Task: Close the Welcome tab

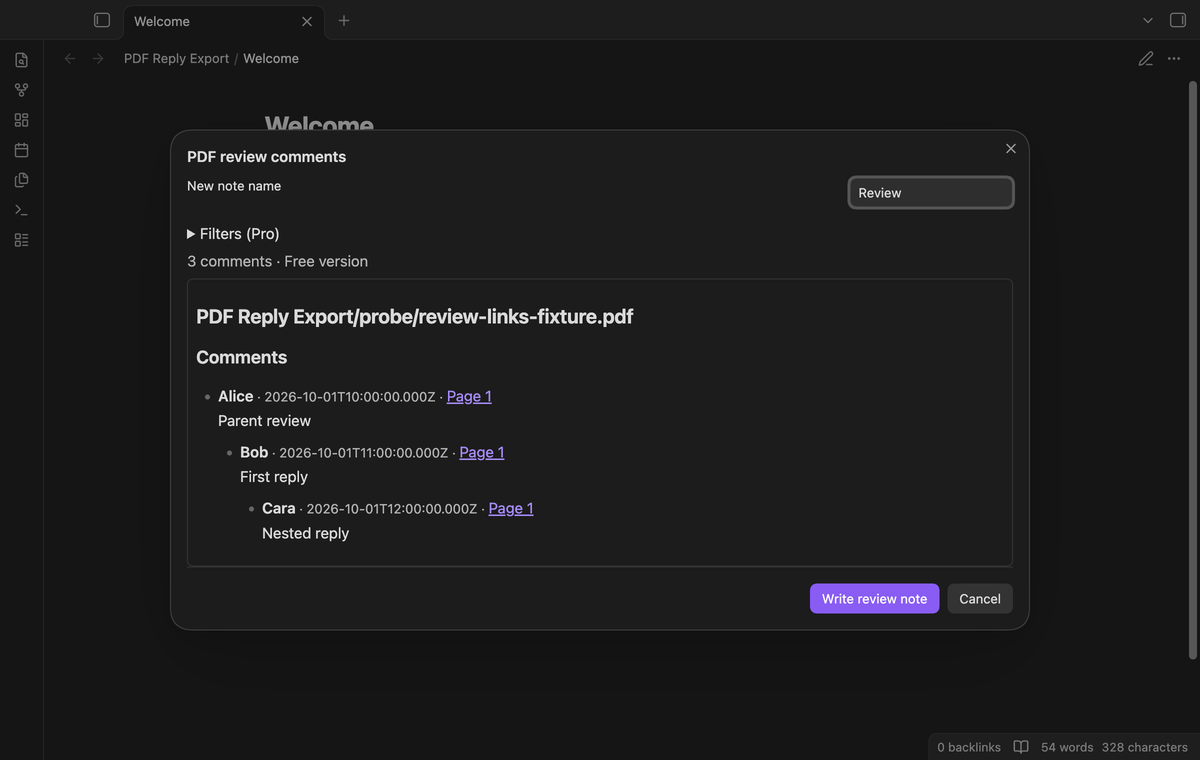Action: (x=307, y=21)
